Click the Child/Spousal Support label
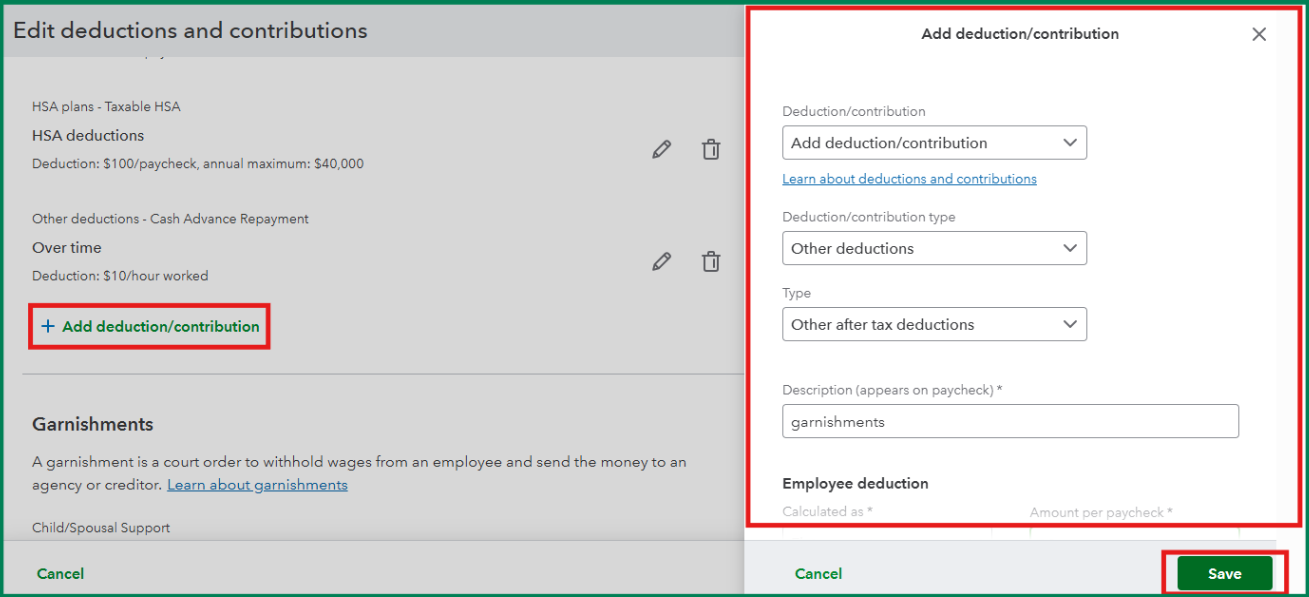 [101, 528]
